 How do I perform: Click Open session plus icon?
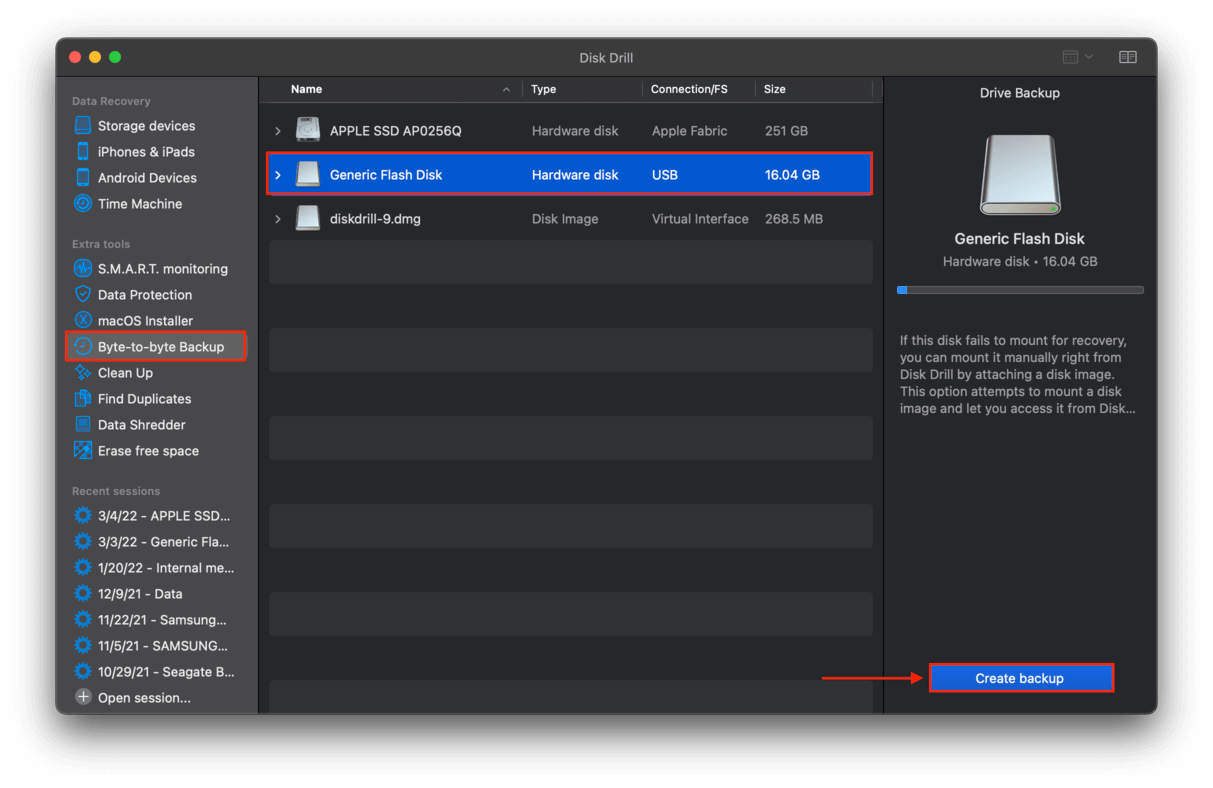[83, 698]
